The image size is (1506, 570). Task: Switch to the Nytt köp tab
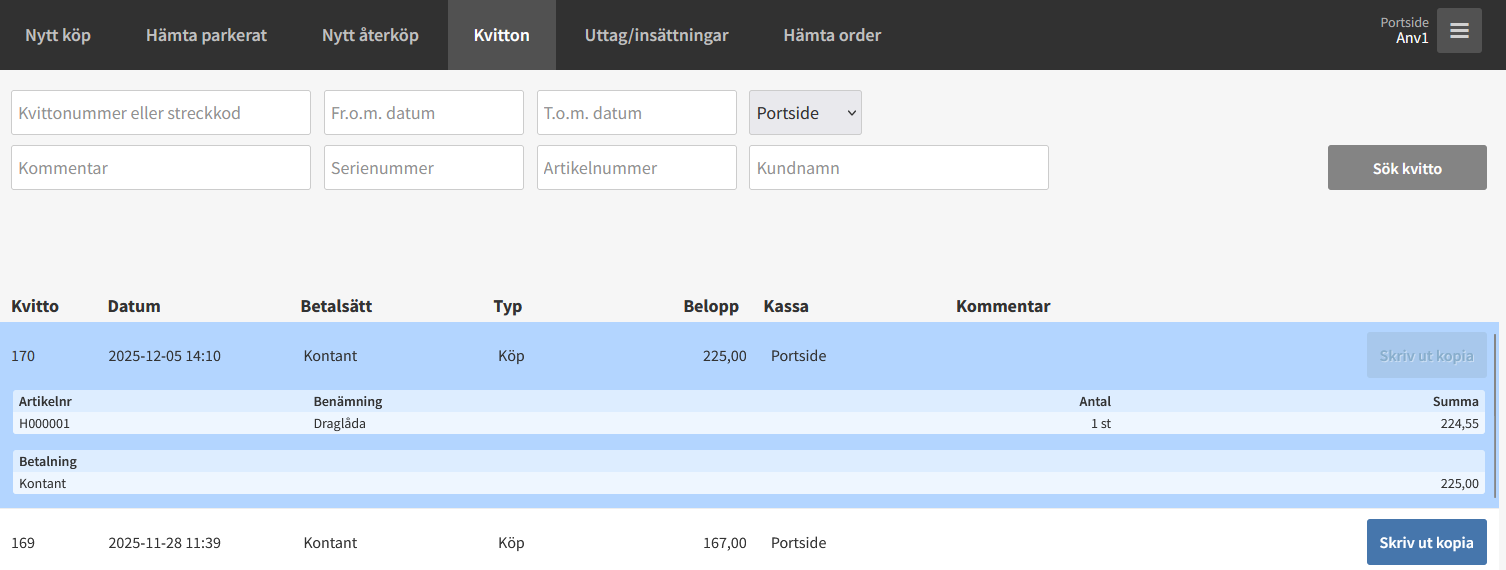click(x=58, y=35)
